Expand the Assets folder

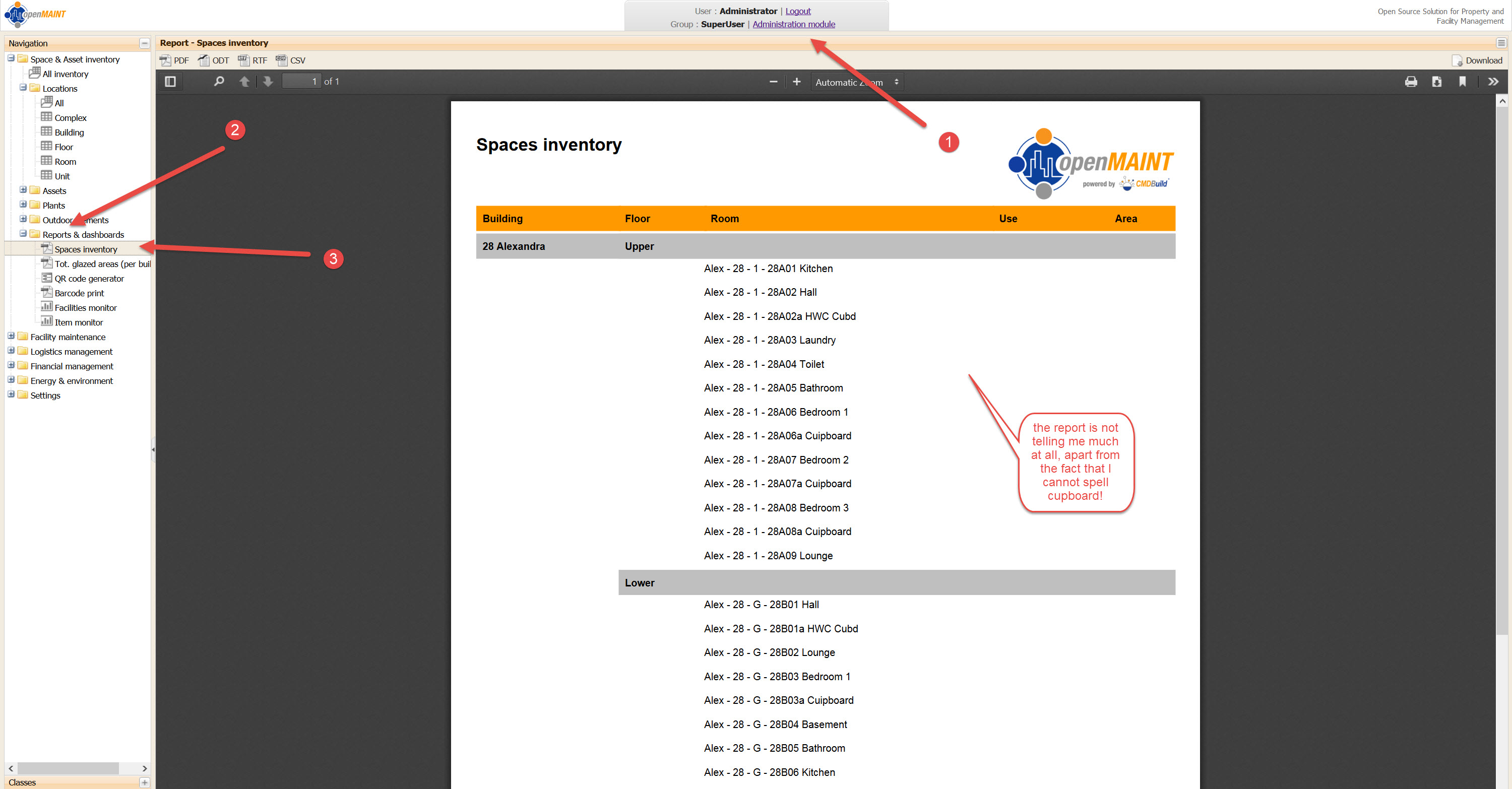[x=23, y=190]
